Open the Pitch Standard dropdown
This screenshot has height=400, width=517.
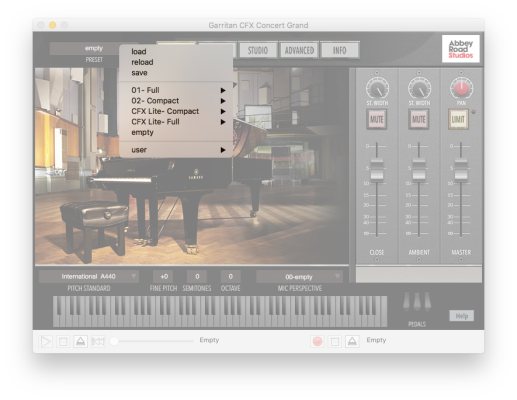click(x=89, y=276)
